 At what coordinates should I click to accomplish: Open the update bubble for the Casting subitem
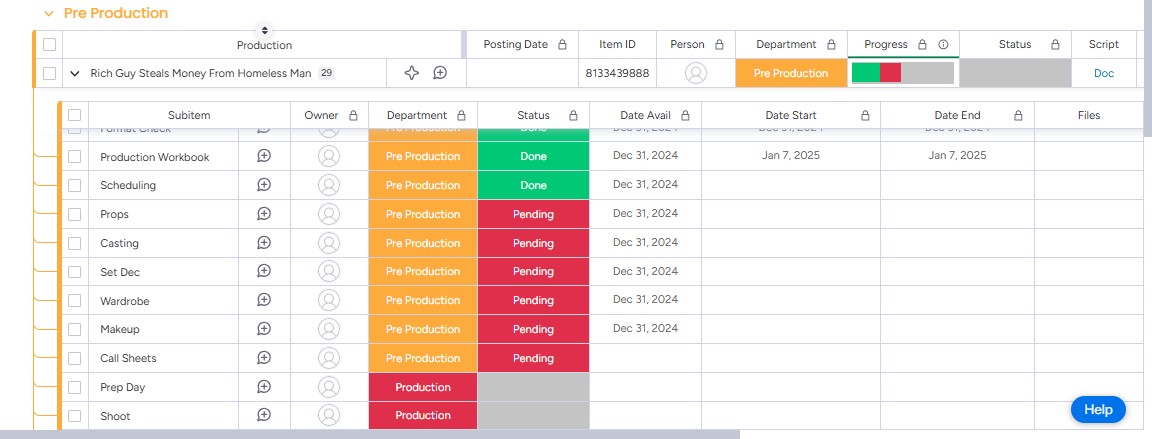(264, 243)
